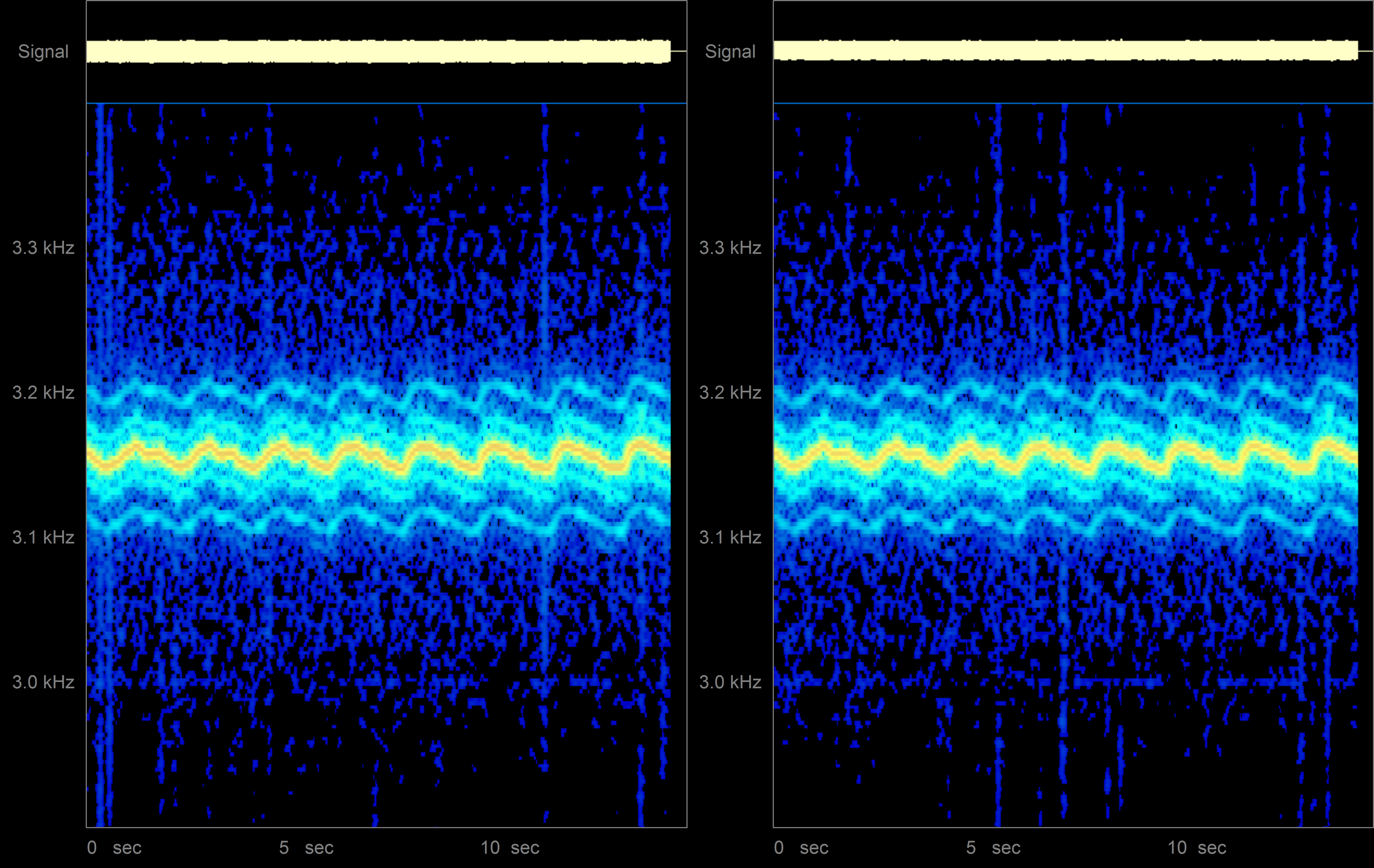Click the '3.3 kHz' label on the right spectrogram
The image size is (1374, 868).
pyautogui.click(x=730, y=248)
